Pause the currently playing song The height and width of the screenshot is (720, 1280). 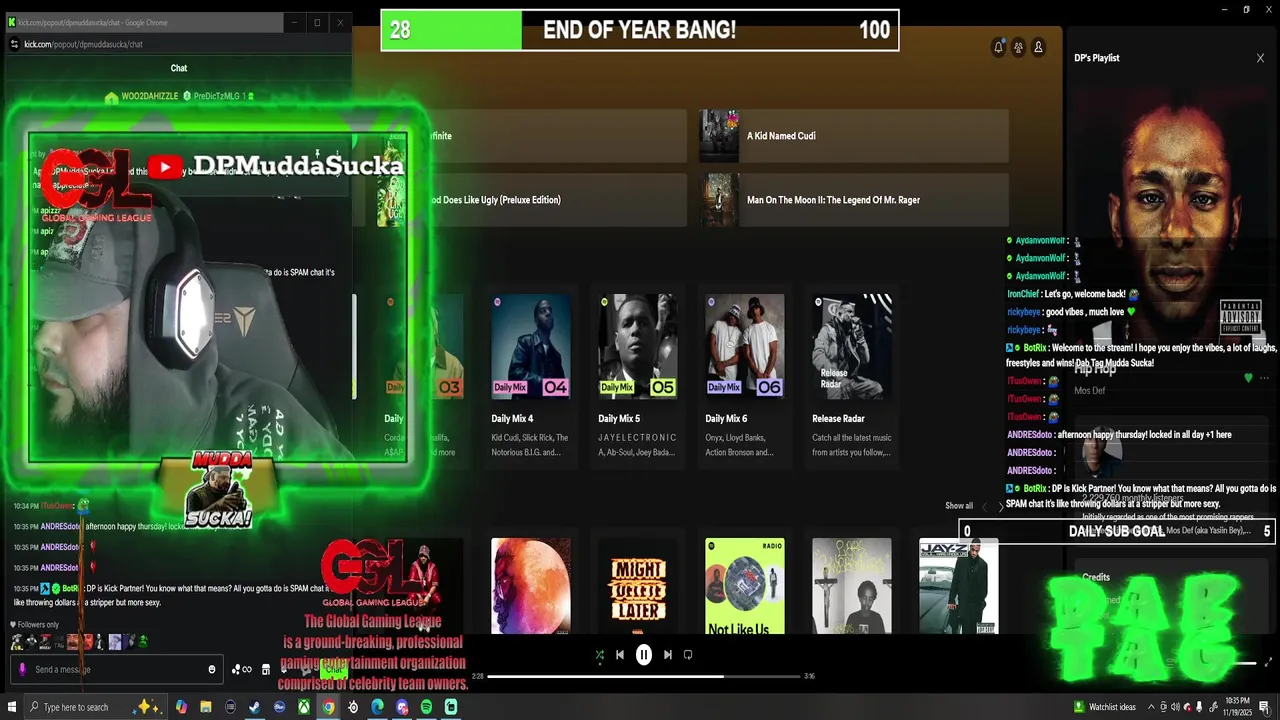644,655
